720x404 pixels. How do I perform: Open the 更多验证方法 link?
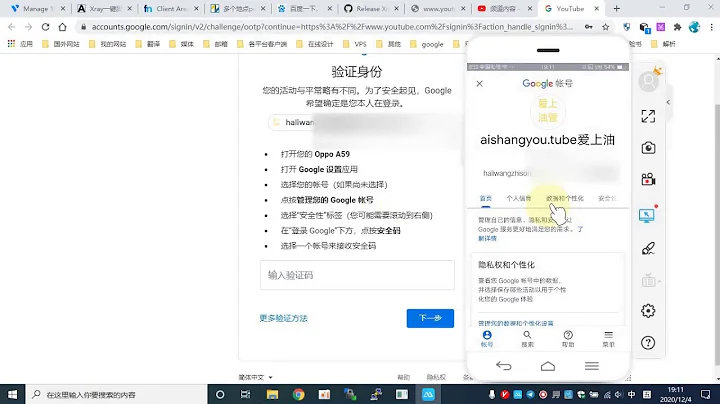[283, 318]
